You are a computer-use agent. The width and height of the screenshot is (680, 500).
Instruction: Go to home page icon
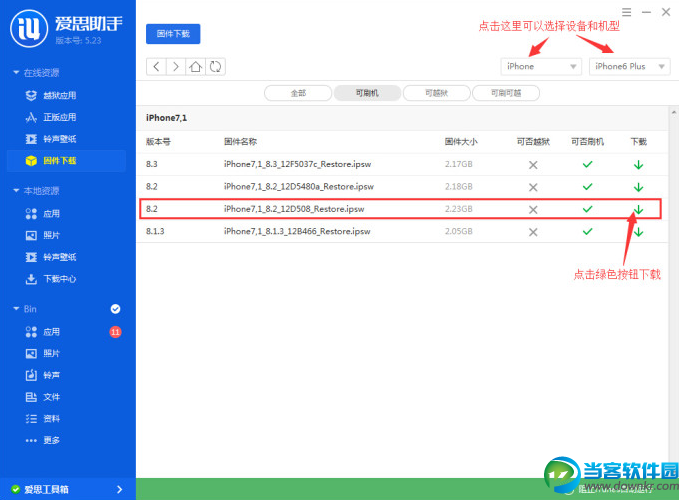tap(196, 66)
